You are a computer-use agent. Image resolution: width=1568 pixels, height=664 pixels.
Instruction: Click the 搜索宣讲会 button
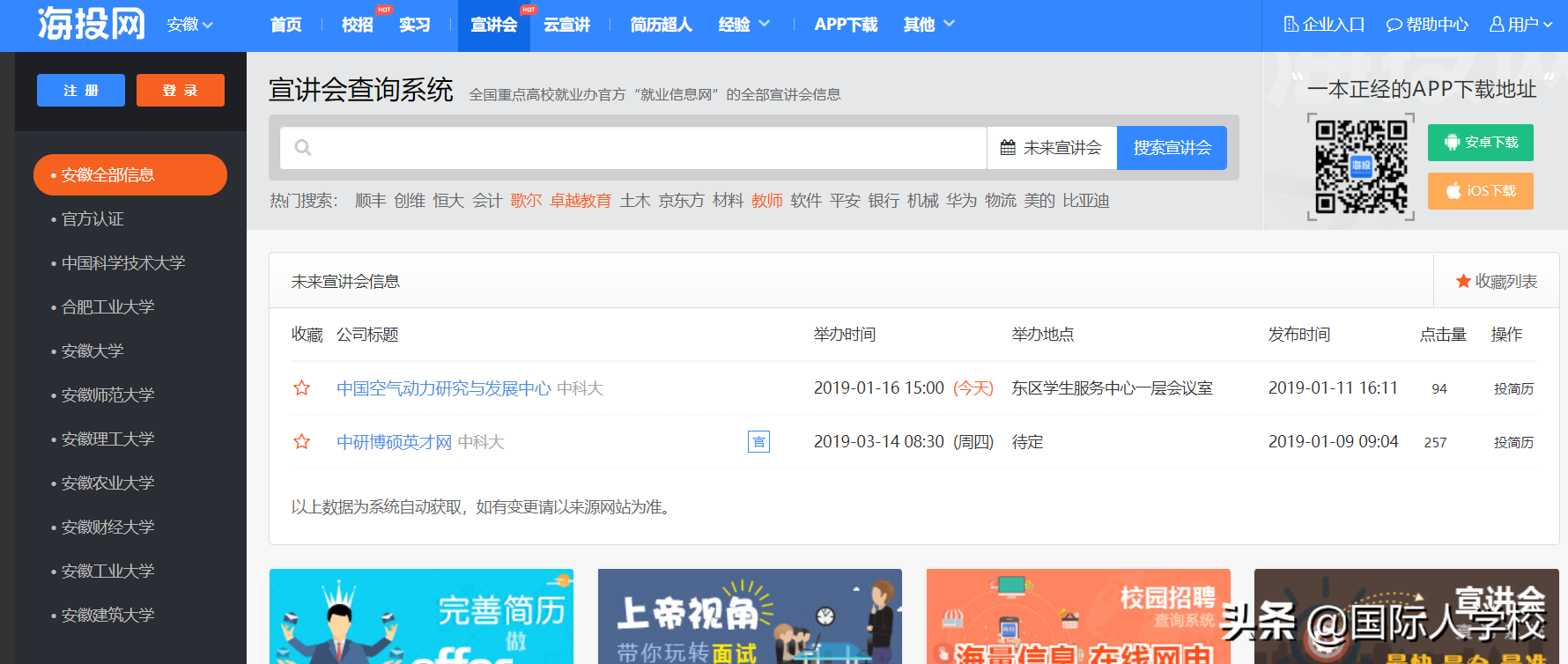[1172, 148]
